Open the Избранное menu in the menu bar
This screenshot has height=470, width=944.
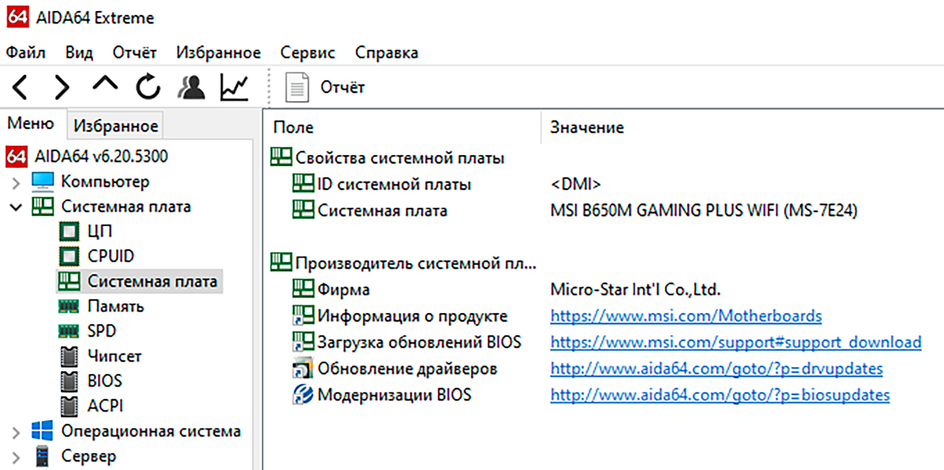tap(219, 53)
